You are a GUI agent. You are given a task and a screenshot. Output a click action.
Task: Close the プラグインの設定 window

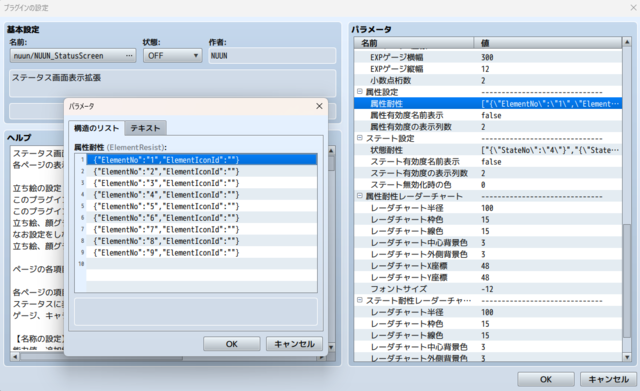click(x=633, y=7)
